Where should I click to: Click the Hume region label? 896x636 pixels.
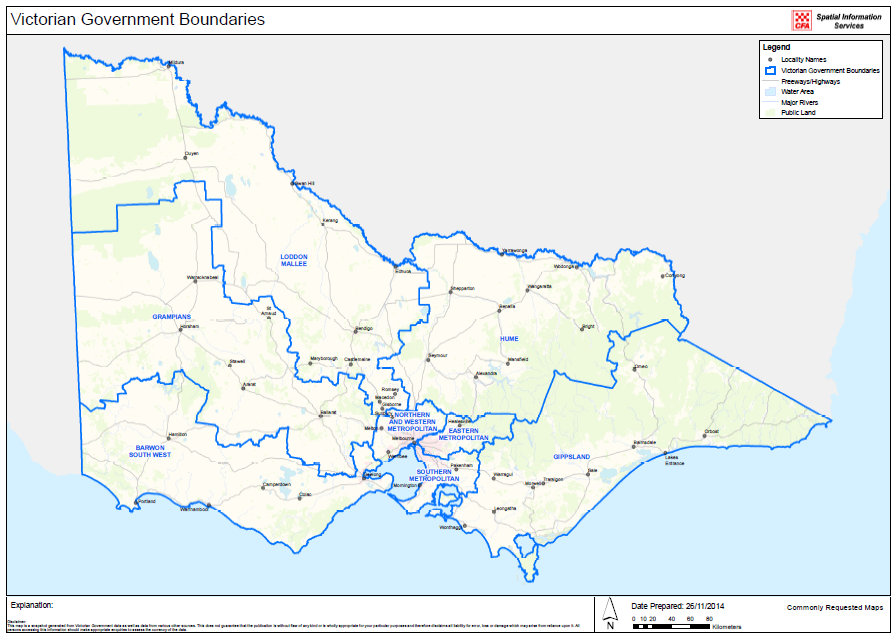click(x=509, y=339)
